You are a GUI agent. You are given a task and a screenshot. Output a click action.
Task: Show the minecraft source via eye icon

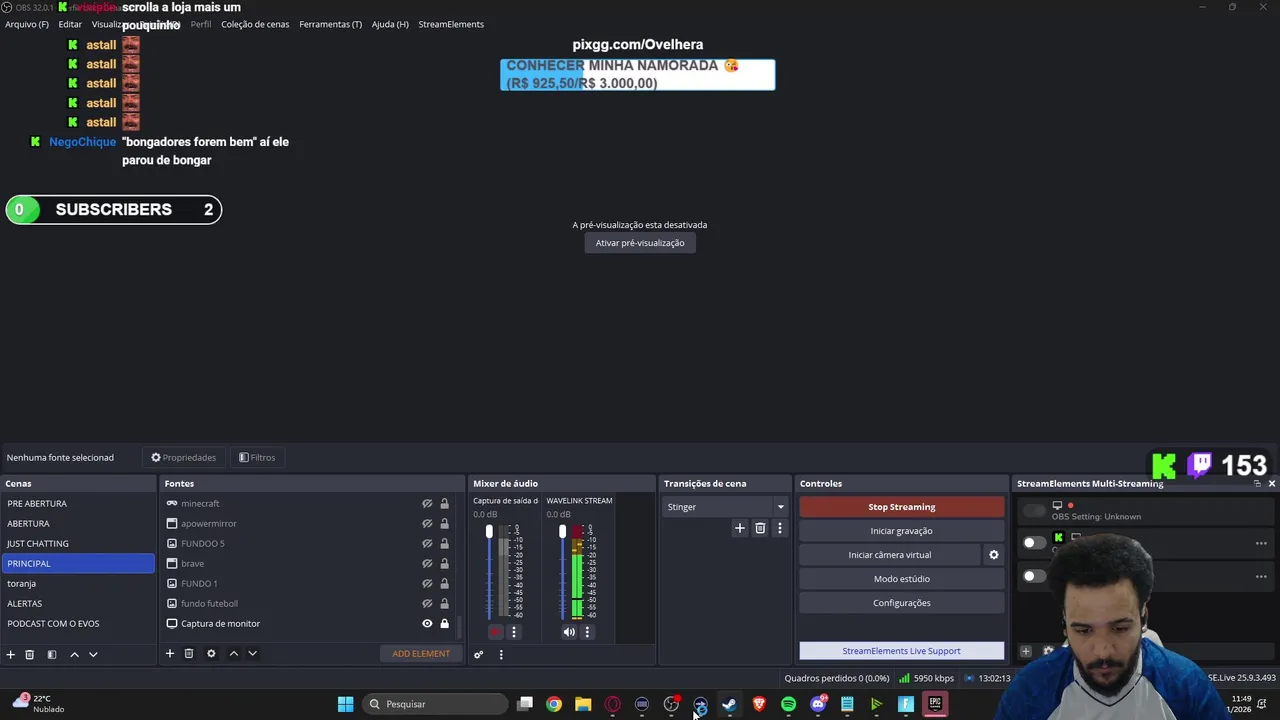[427, 504]
